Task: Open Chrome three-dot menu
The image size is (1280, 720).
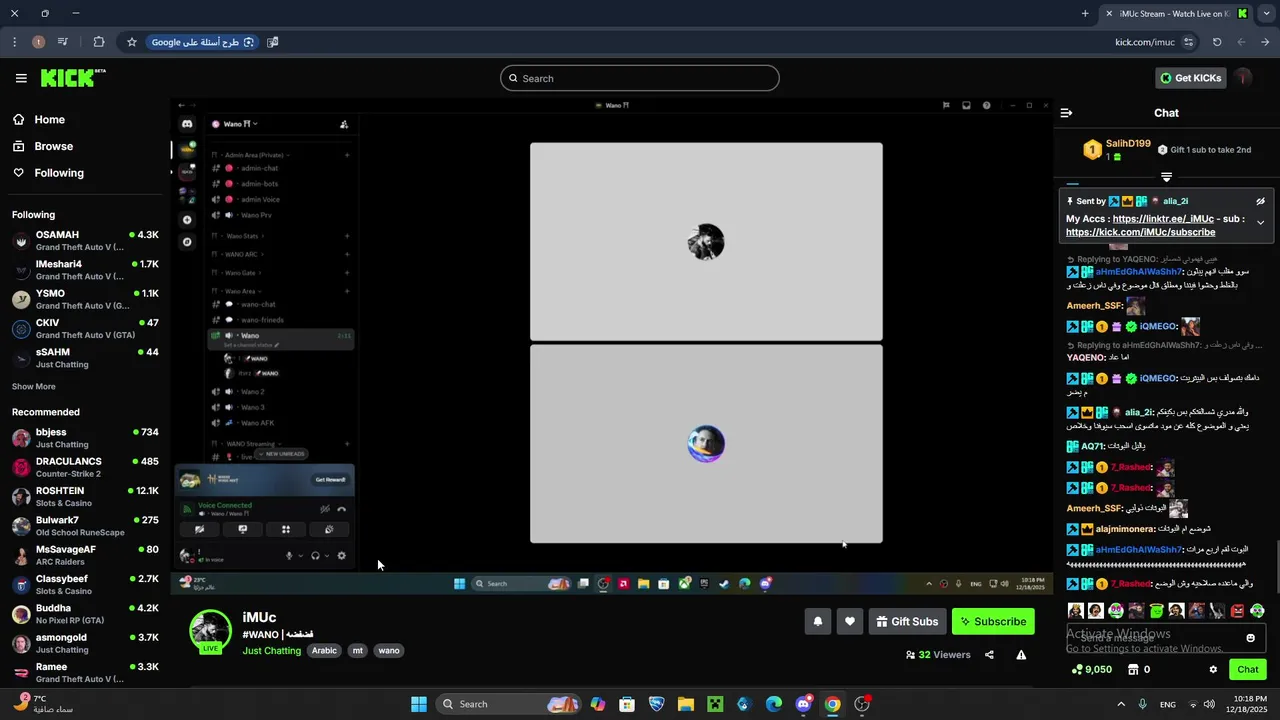Action: click(14, 42)
